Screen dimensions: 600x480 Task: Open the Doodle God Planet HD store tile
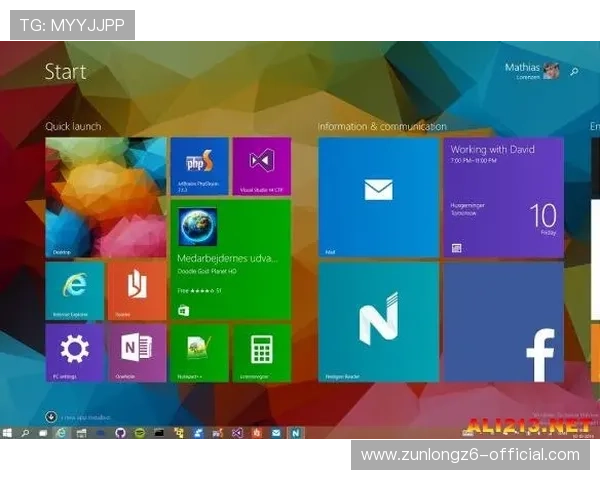click(230, 259)
